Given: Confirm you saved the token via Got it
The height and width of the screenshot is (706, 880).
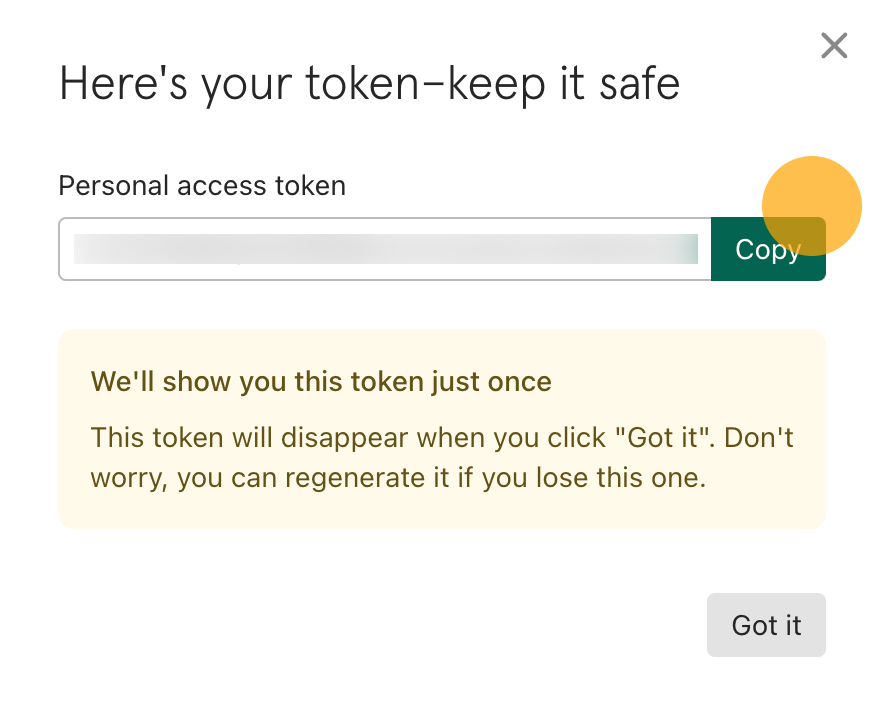Looking at the screenshot, I should click(x=766, y=625).
